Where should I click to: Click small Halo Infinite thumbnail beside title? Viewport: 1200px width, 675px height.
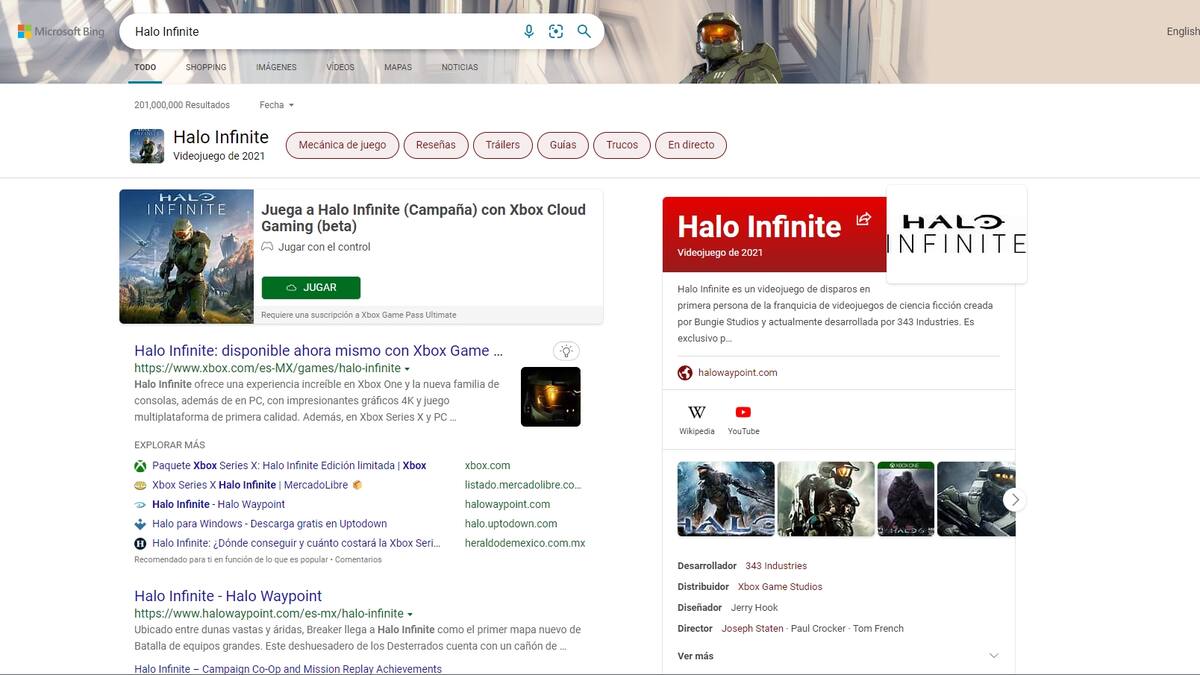pyautogui.click(x=147, y=146)
